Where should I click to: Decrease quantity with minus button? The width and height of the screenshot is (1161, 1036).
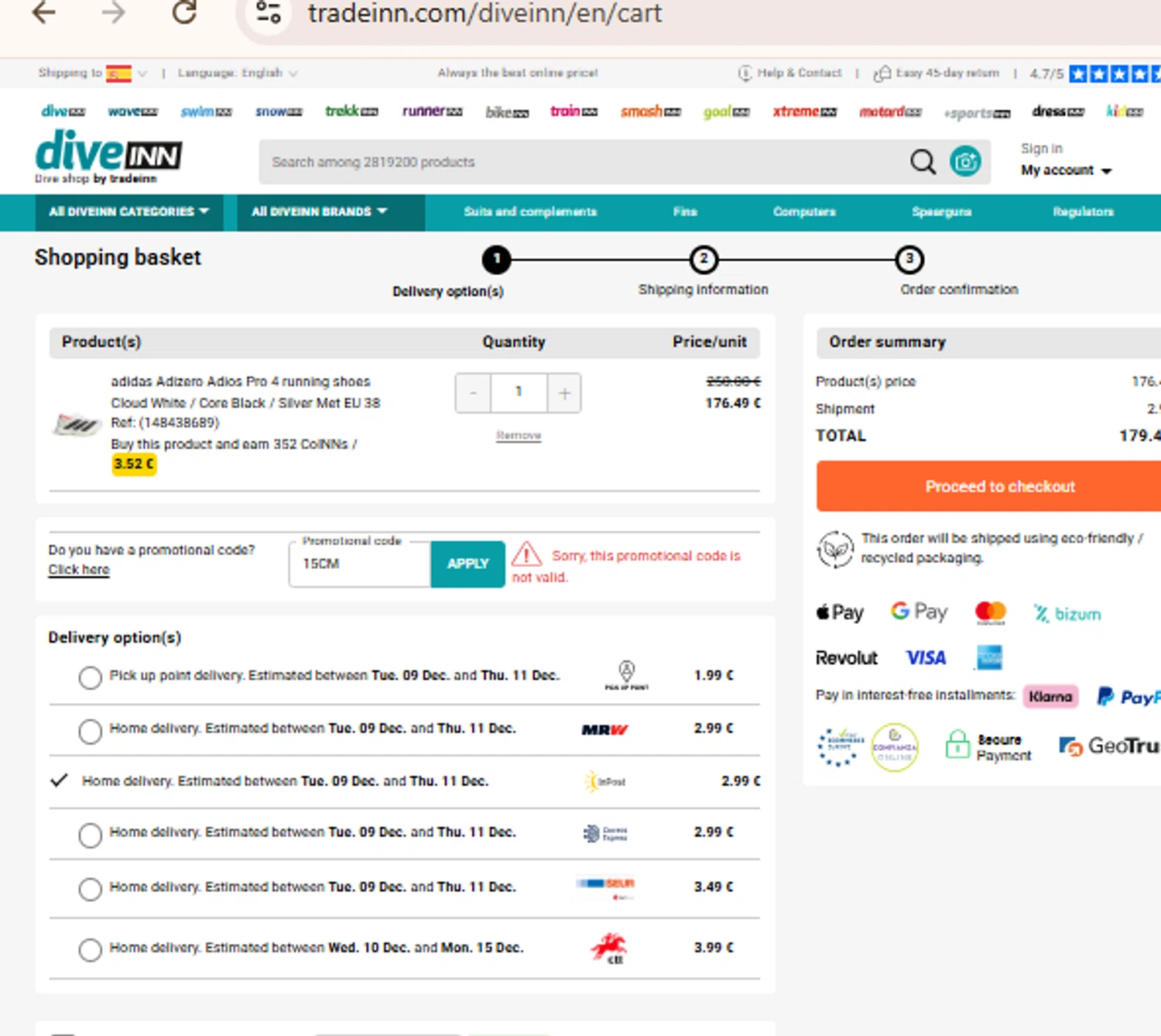click(473, 393)
